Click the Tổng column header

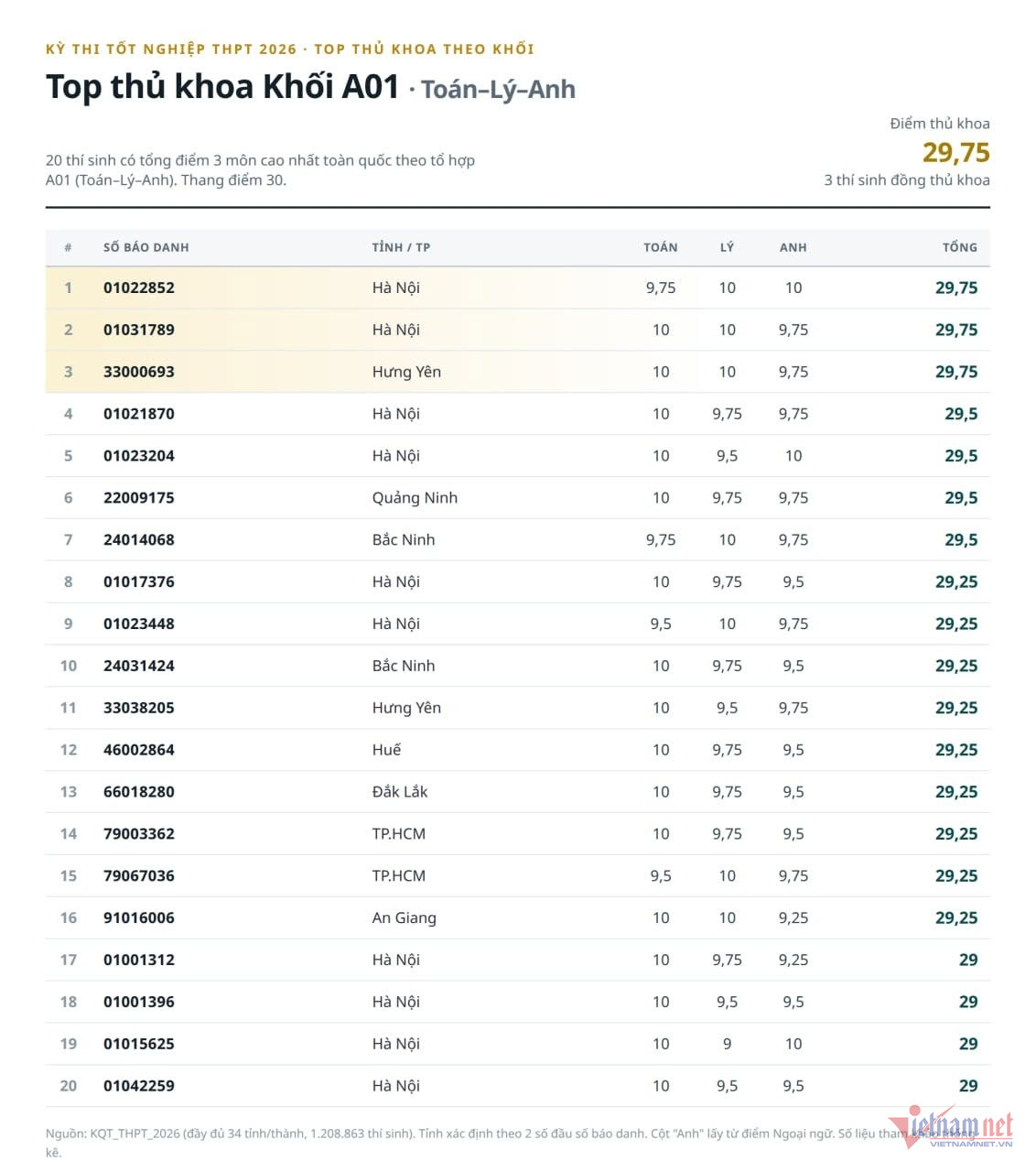(960, 247)
